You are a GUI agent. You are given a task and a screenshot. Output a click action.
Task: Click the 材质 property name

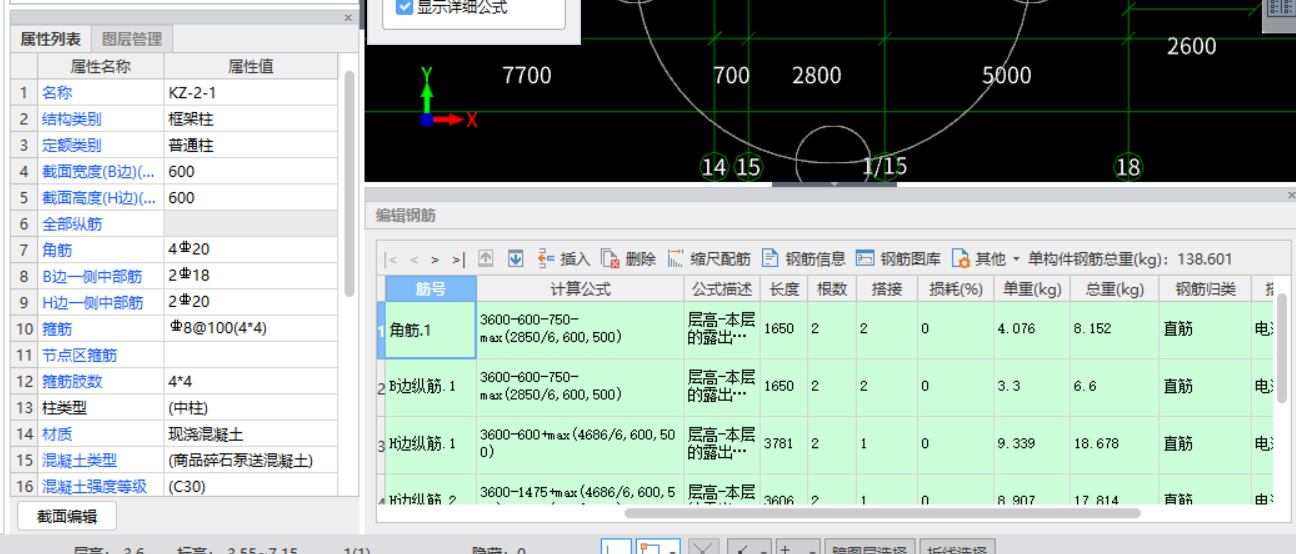click(57, 434)
